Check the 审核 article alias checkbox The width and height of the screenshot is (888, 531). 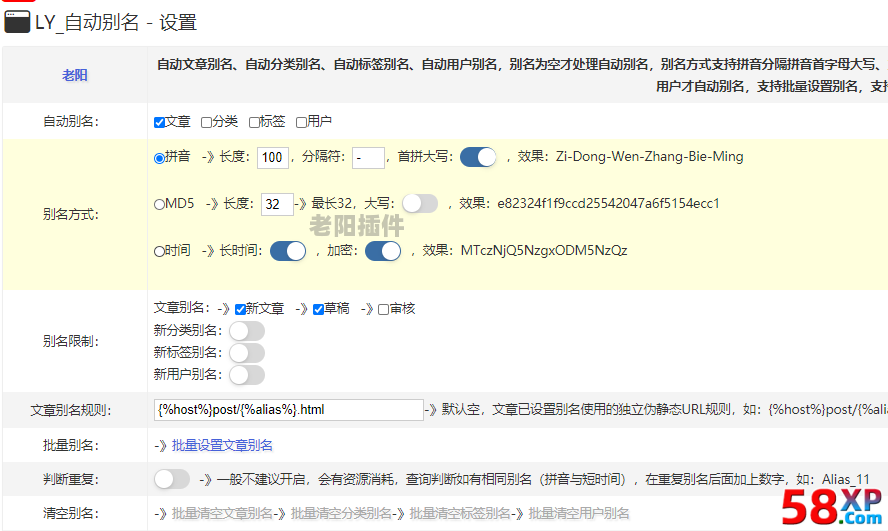click(x=384, y=309)
